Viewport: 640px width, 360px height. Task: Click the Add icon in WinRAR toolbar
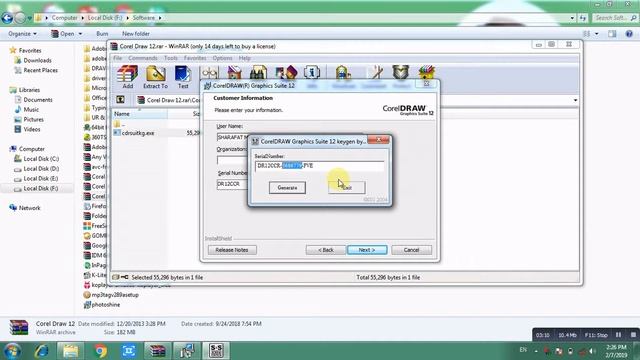(127, 77)
